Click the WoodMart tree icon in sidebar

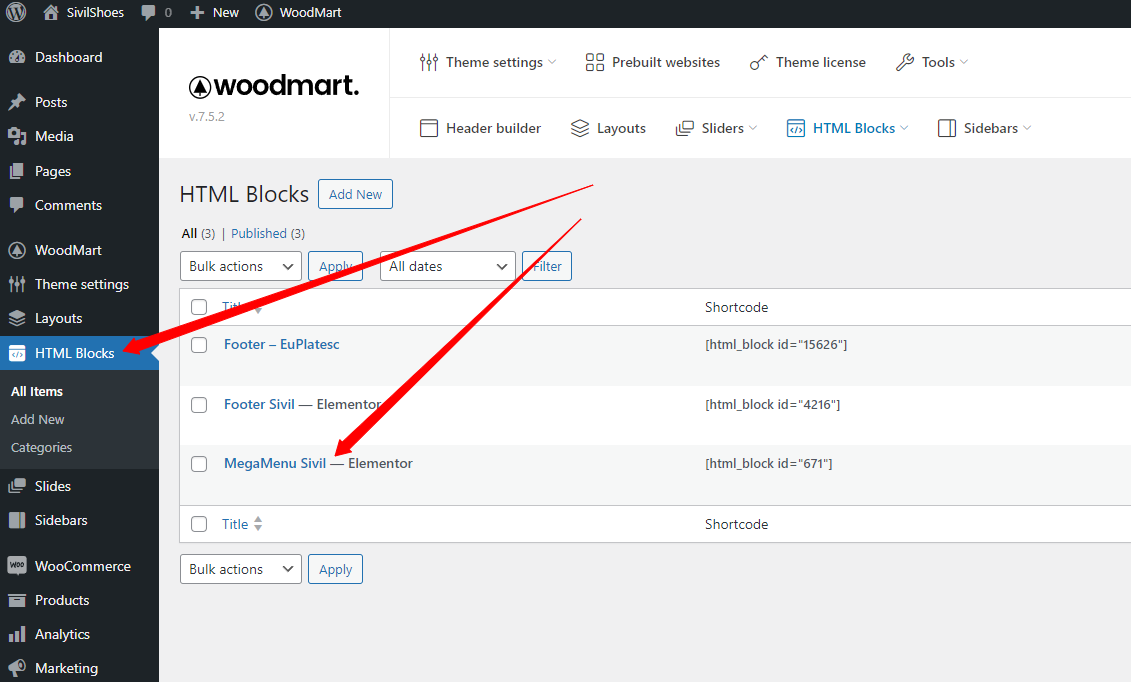click(x=17, y=250)
